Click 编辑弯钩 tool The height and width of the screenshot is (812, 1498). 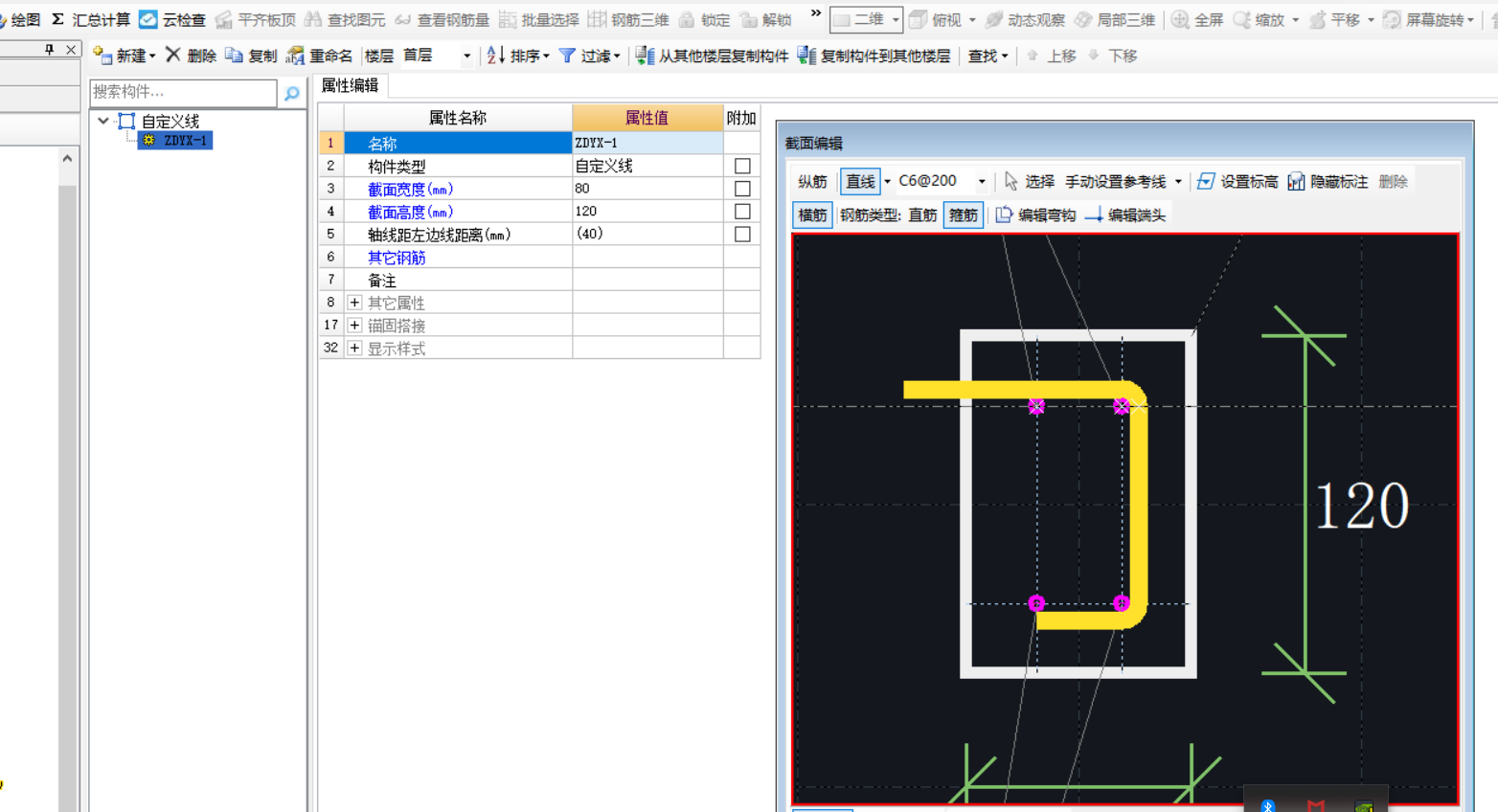point(1034,215)
